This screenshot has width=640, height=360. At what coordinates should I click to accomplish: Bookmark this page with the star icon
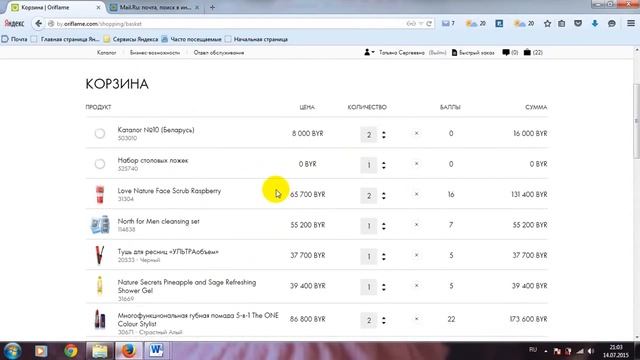(x=547, y=24)
